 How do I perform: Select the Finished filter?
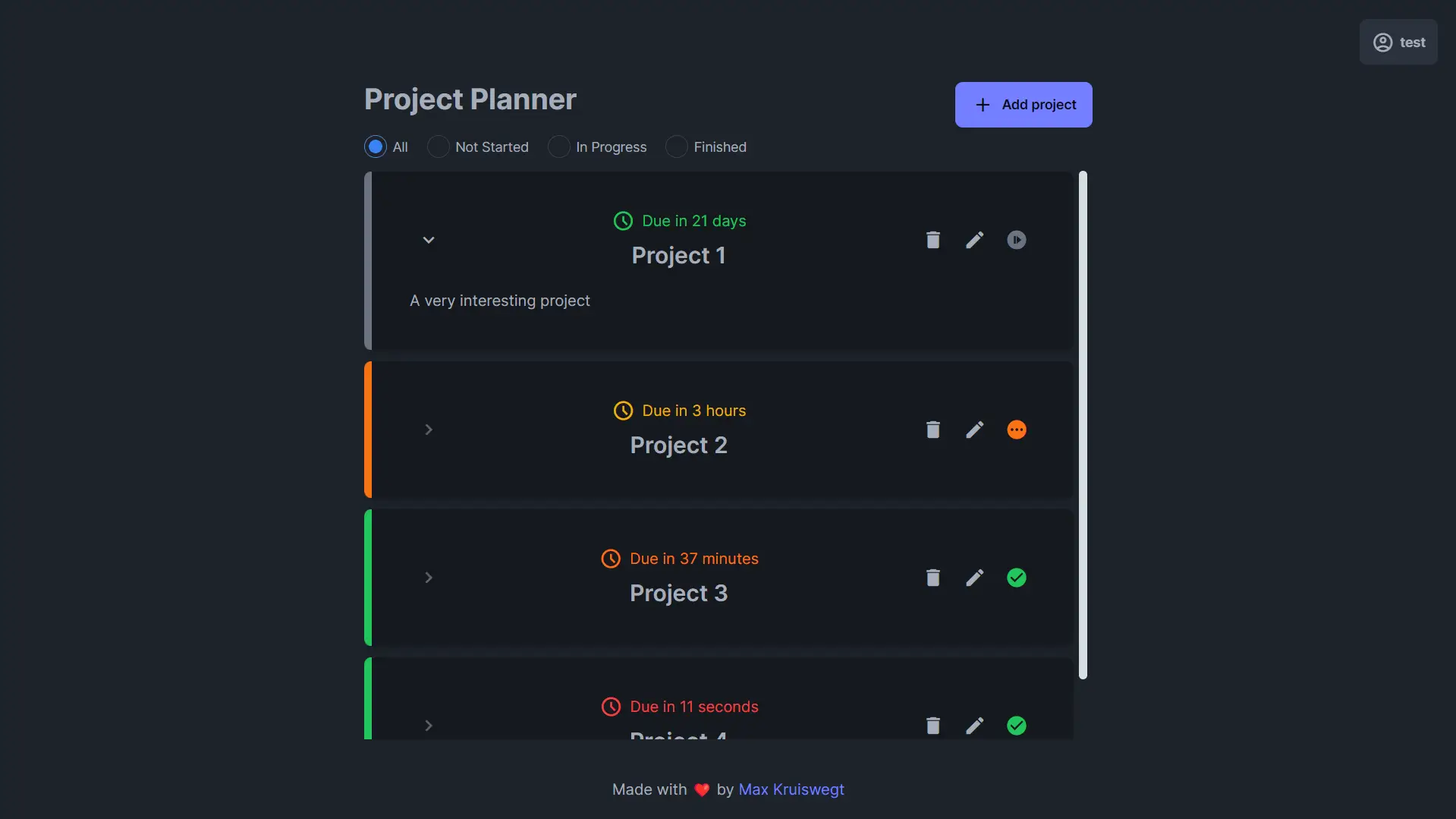675,146
